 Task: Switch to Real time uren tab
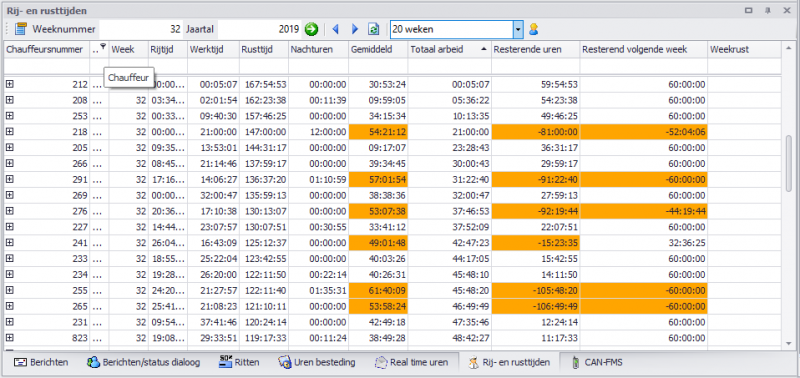pyautogui.click(x=411, y=363)
